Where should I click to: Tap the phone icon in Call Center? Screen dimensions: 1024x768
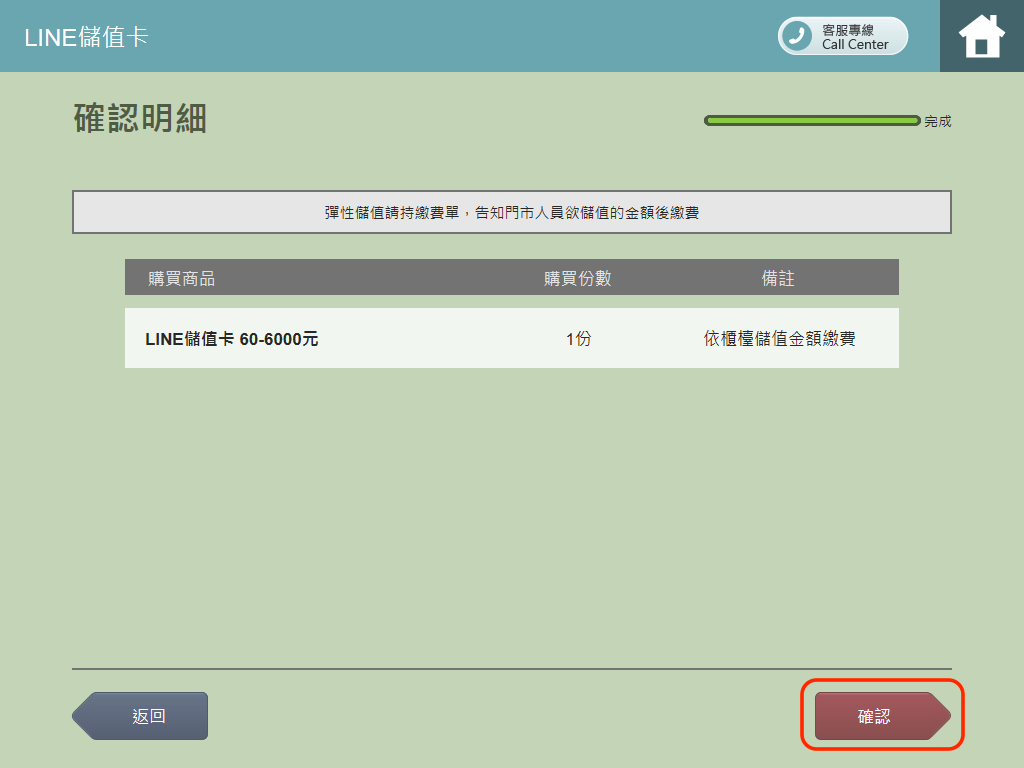click(797, 36)
